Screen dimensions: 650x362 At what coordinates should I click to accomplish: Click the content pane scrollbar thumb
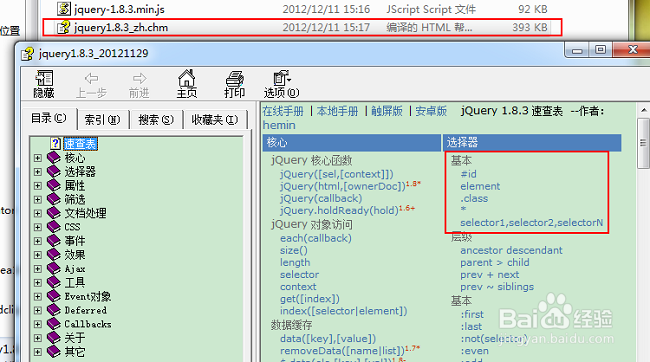pyautogui.click(x=643, y=143)
